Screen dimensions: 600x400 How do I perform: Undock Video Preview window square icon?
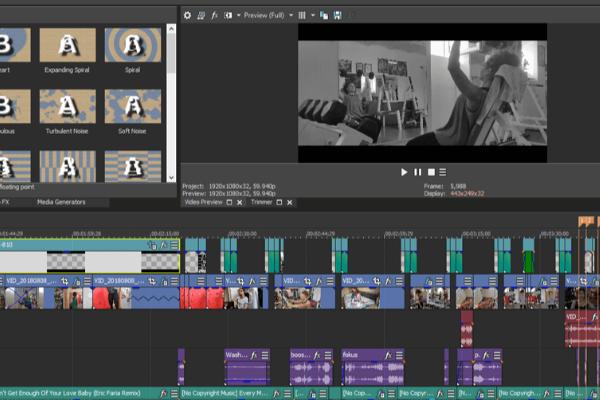[229, 202]
